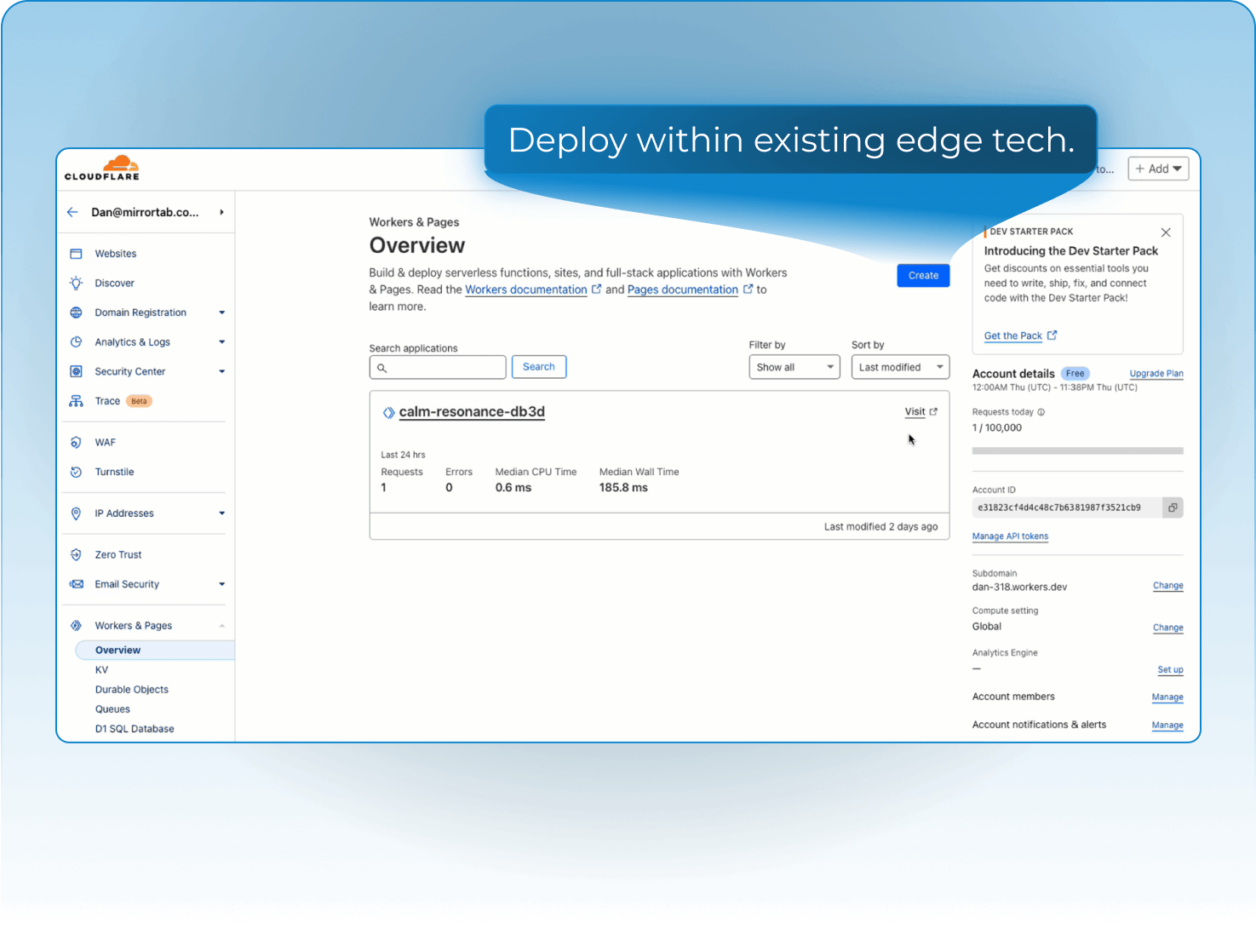
Task: Click the Email Security envelope icon
Action: coord(76,584)
